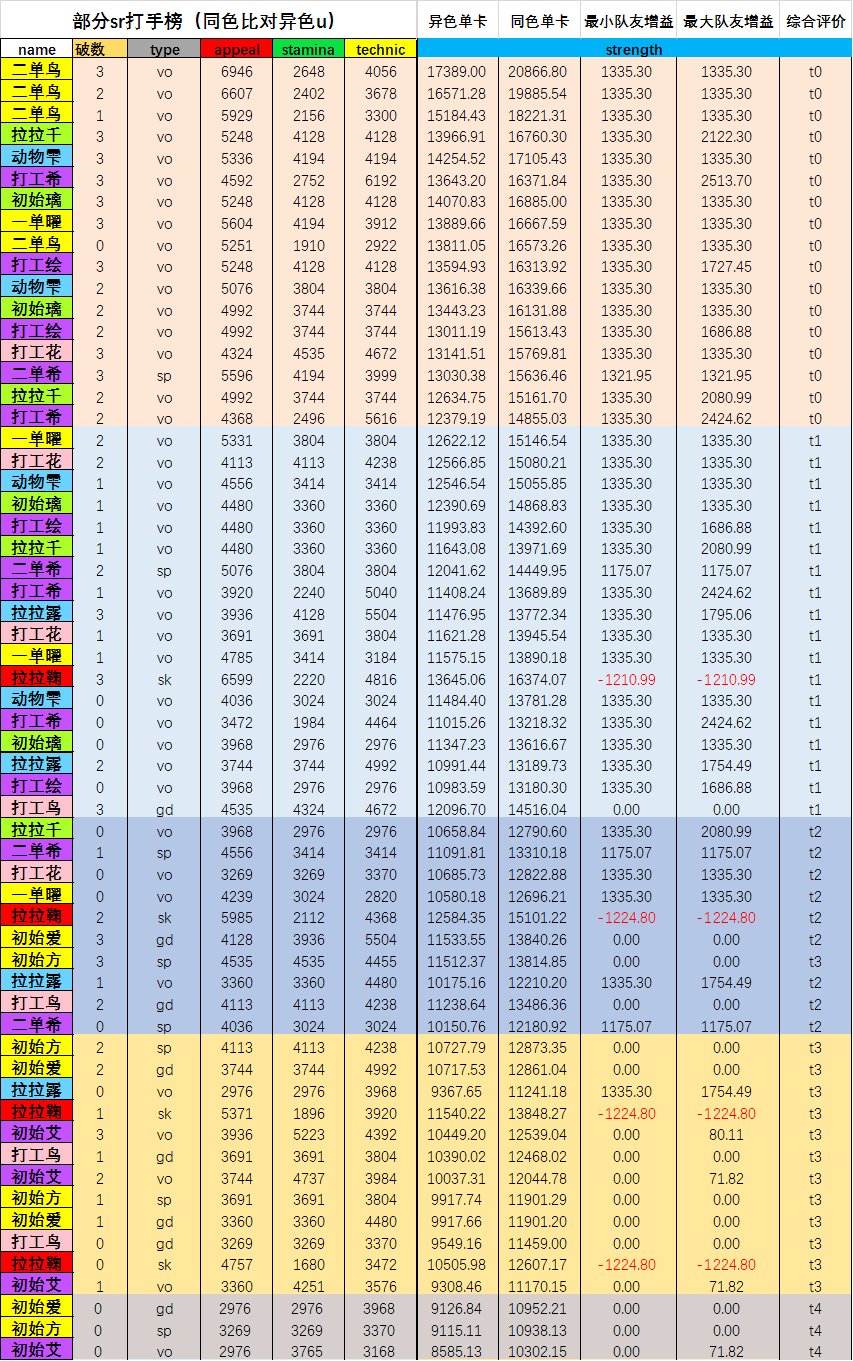Screen dimensions: 853x1361
Task: Click technic value 6192
Action: pyautogui.click(x=380, y=179)
